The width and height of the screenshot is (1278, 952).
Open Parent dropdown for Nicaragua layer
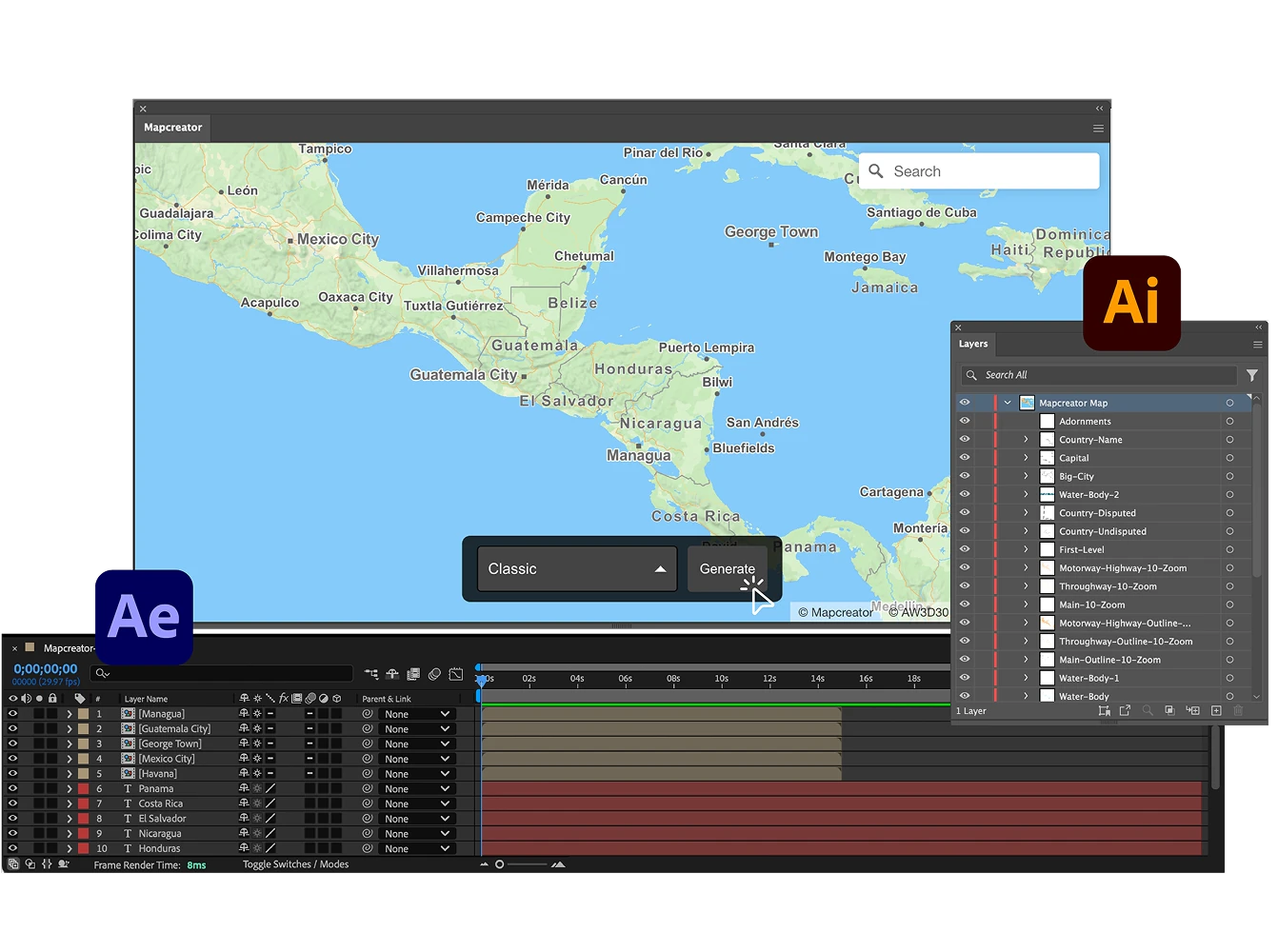pos(417,834)
